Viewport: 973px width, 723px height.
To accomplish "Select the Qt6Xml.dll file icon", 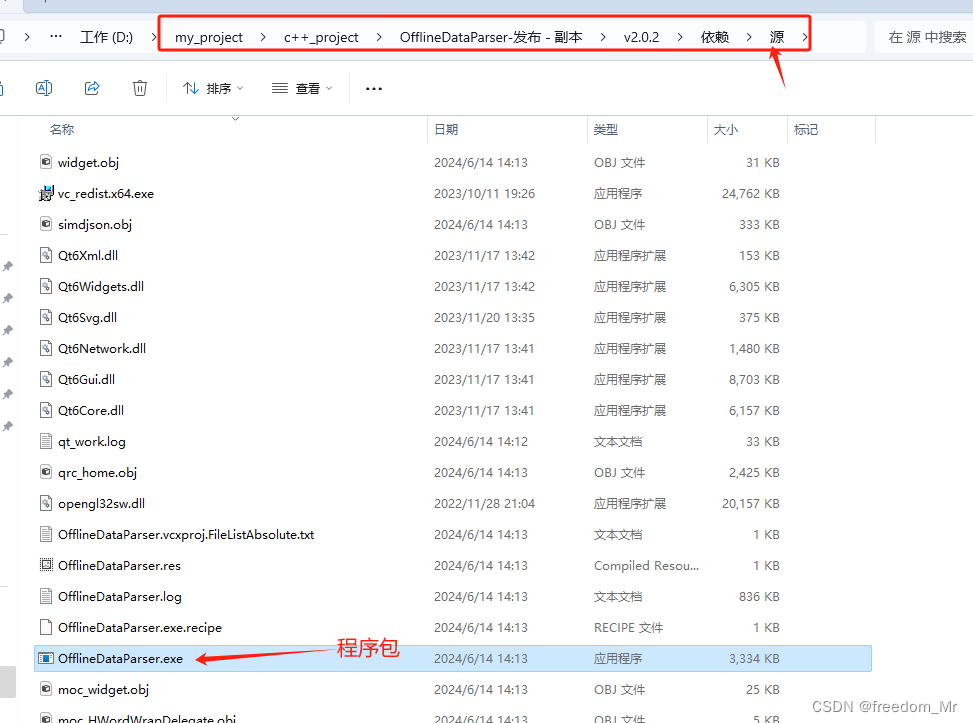I will [x=46, y=255].
